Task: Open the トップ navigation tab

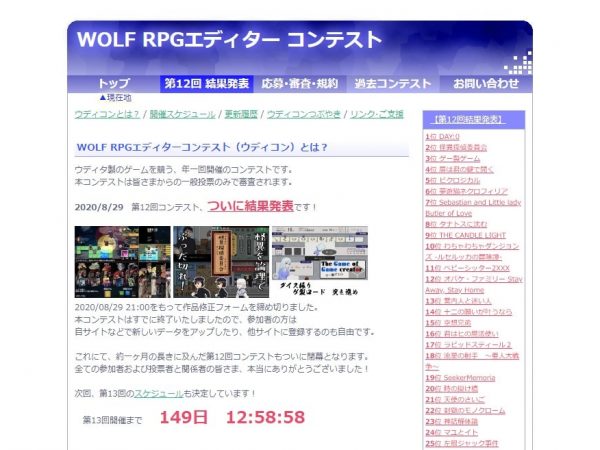Action: 114,83
